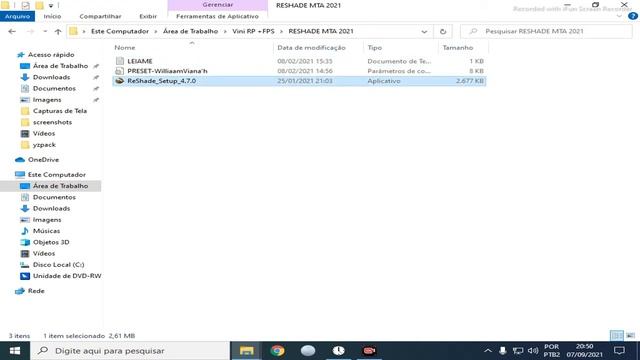
Task: Open the volume speaker tray icon
Action: (533, 351)
